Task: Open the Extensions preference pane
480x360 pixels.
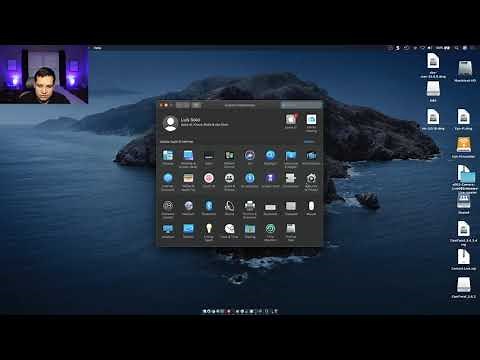Action: [291, 180]
